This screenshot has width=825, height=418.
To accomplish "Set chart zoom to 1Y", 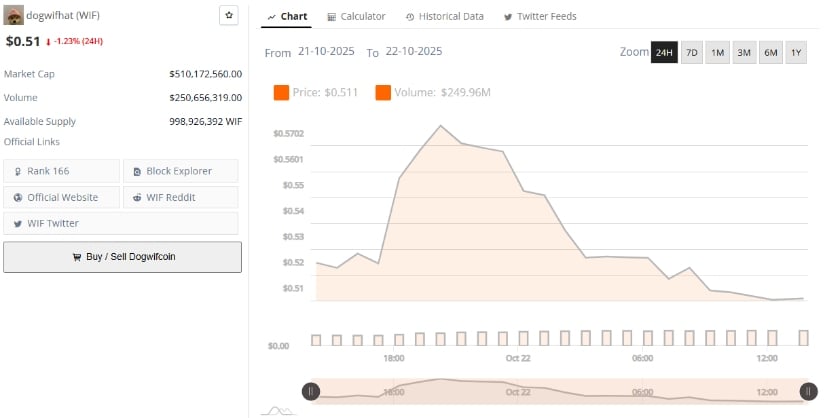I will [795, 52].
